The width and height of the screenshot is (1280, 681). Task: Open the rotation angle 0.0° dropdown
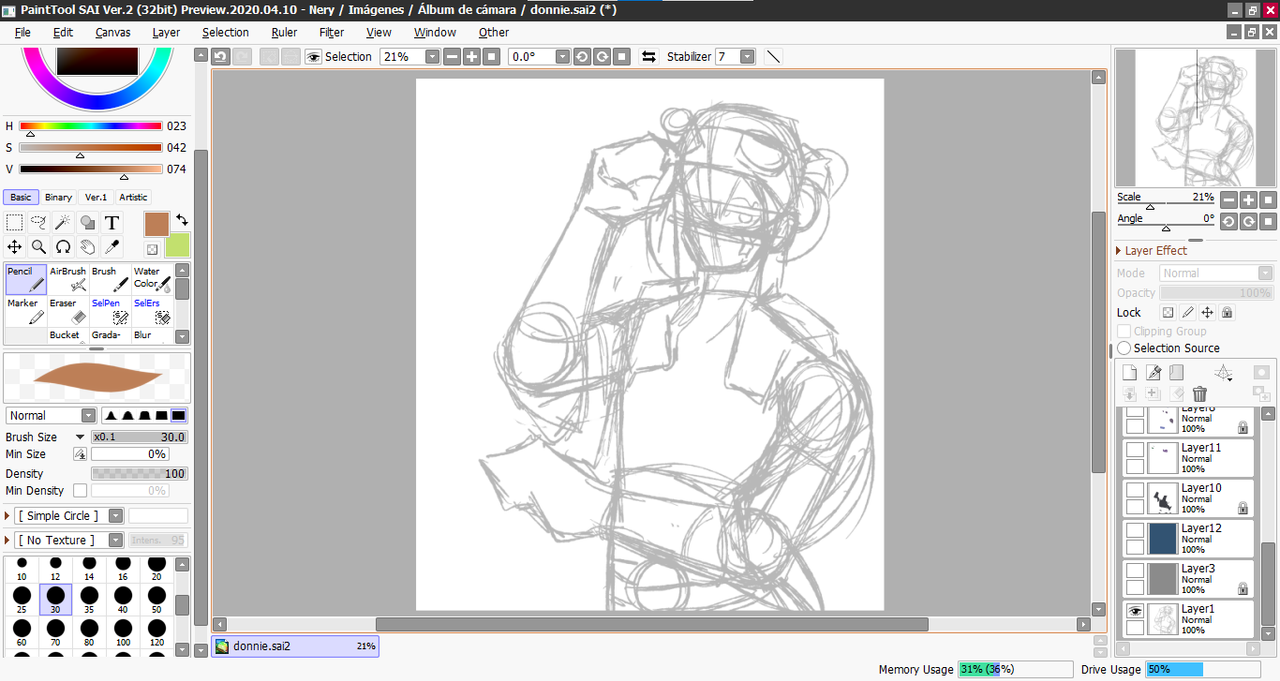562,57
